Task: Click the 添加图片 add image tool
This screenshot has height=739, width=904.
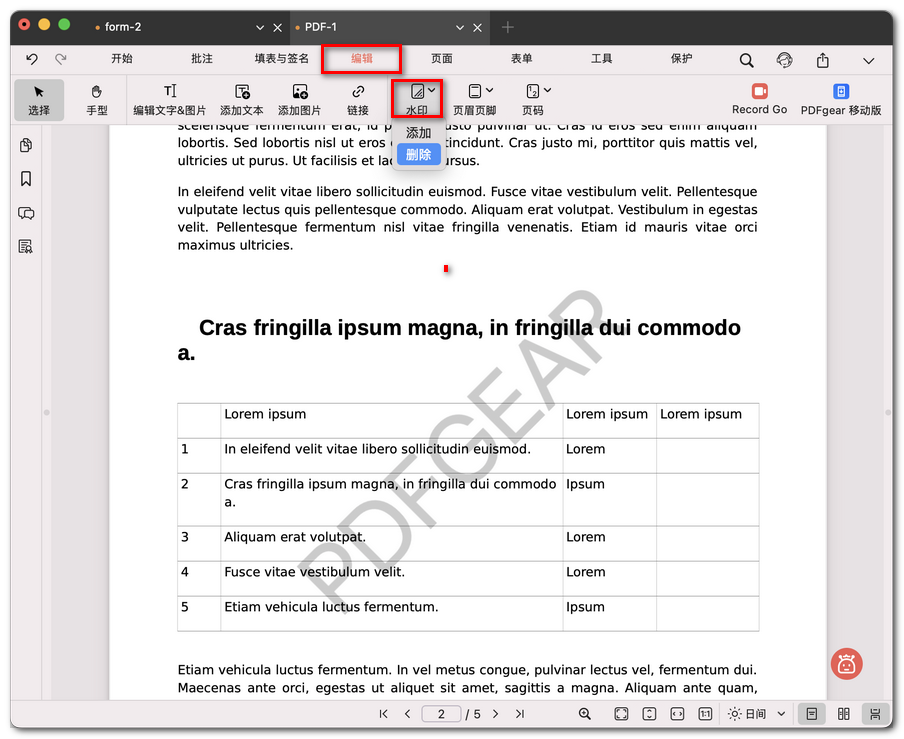Action: [x=299, y=99]
